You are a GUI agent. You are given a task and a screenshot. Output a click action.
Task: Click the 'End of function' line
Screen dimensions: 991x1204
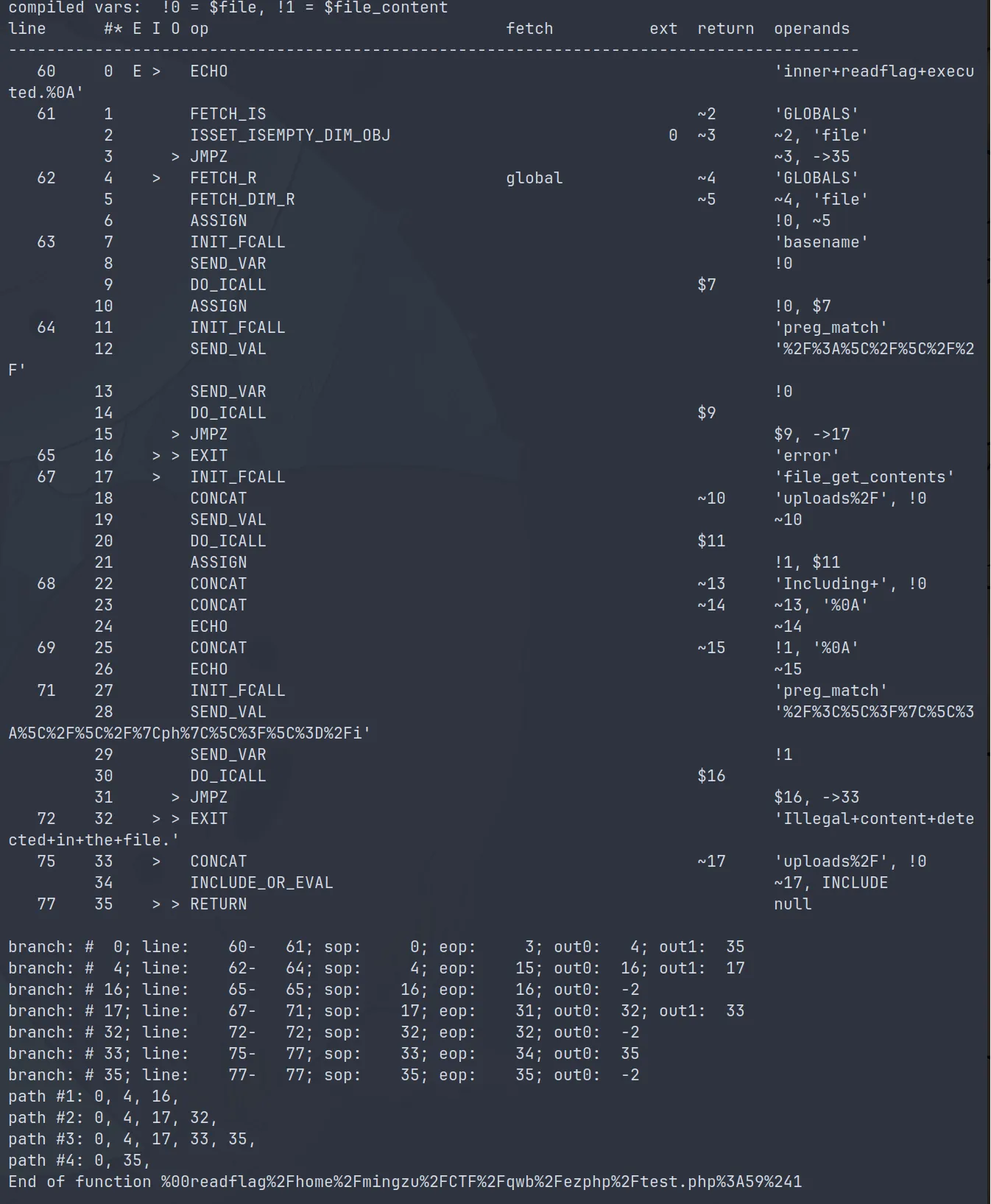[x=404, y=1182]
